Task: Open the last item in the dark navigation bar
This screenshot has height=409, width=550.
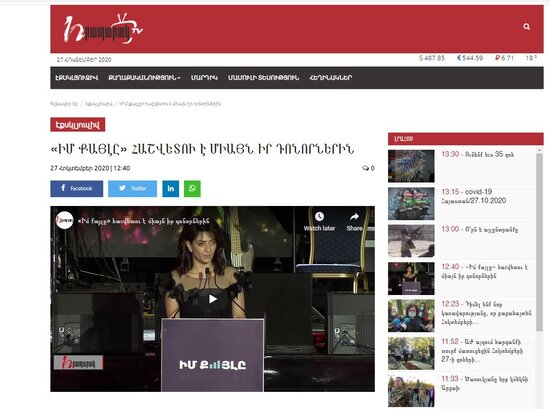Action: [330, 78]
